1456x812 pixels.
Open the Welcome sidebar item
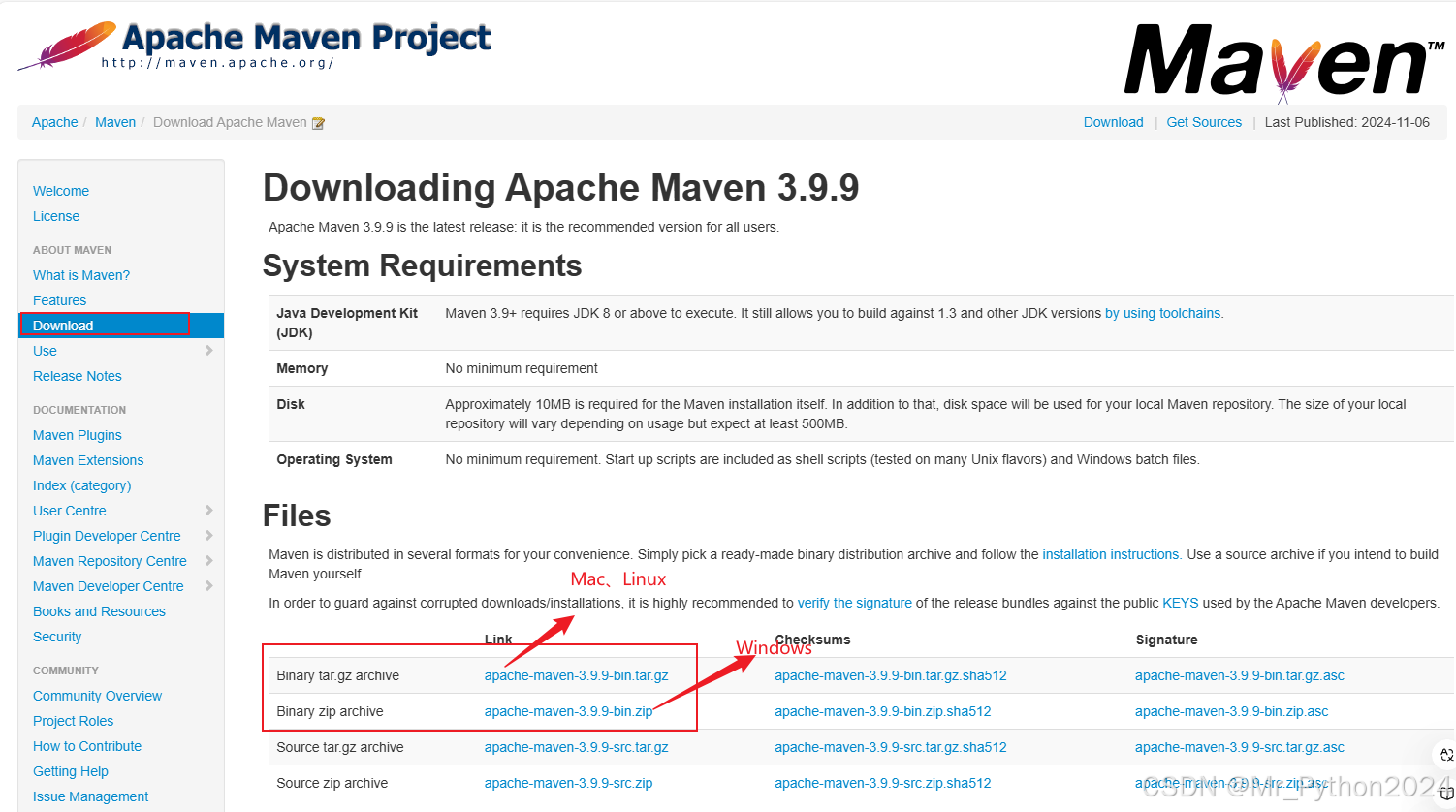pos(61,191)
